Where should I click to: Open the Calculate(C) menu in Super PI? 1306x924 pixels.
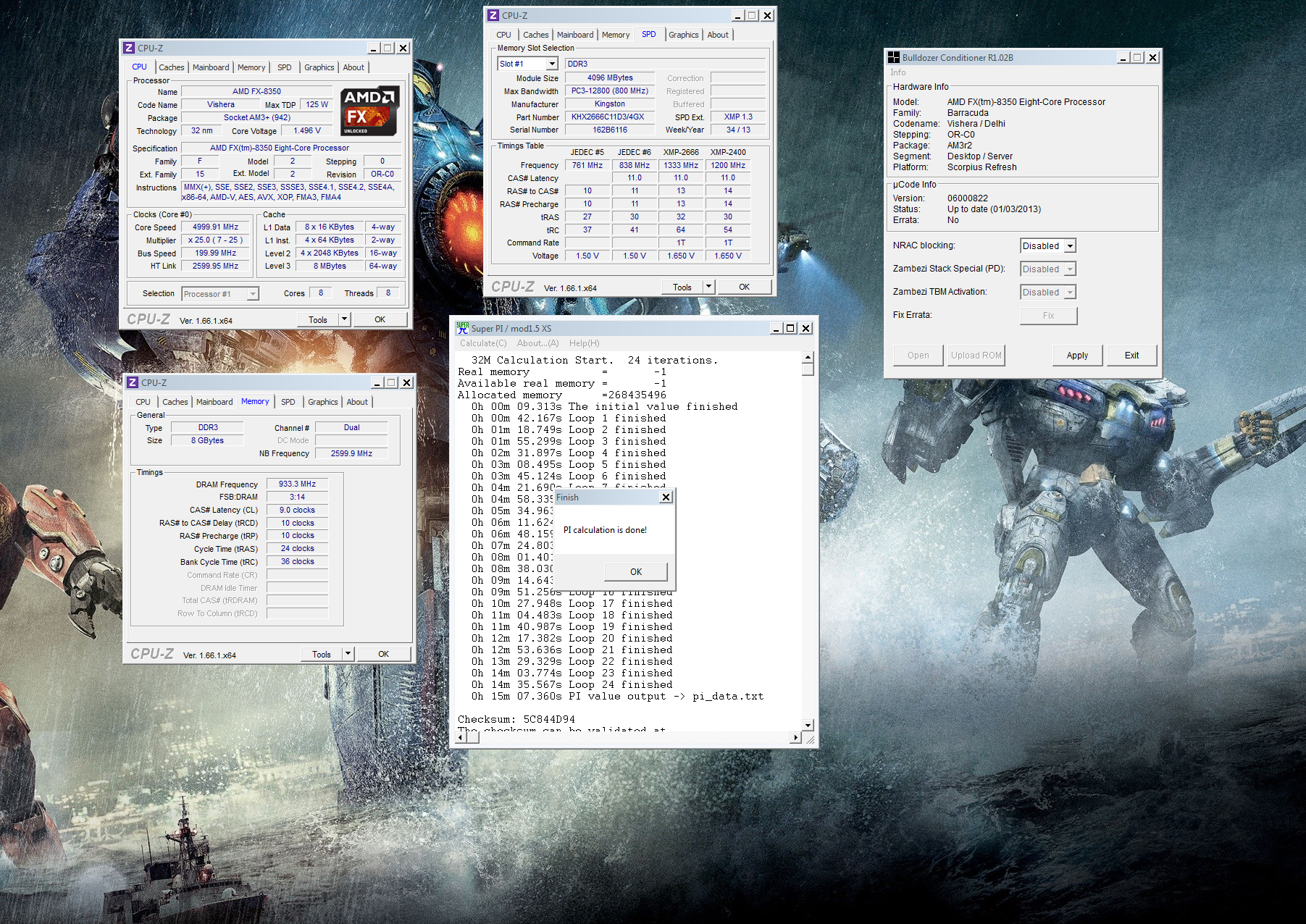pyautogui.click(x=483, y=343)
